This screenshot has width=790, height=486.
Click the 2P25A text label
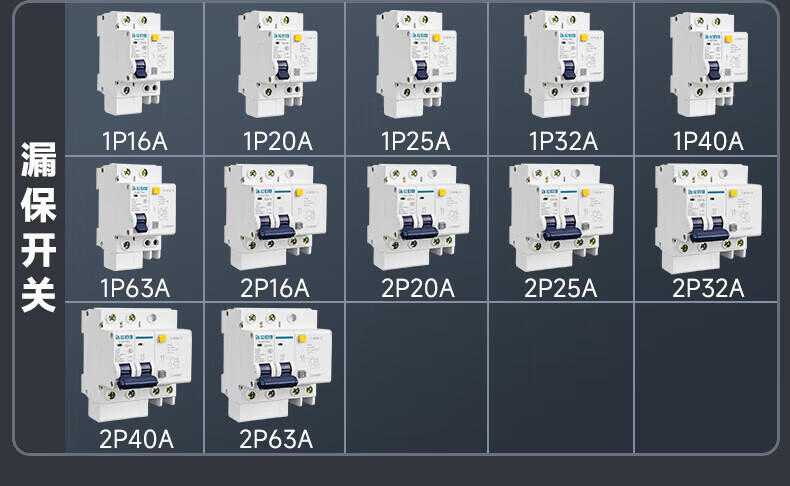coord(560,289)
